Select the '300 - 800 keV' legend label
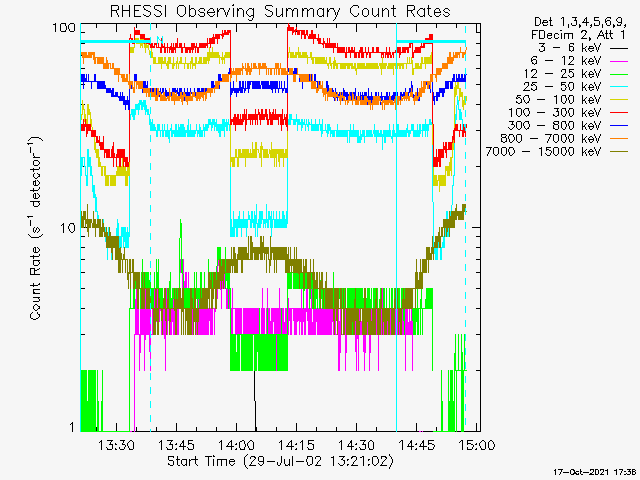Viewport: 640px width, 480px height. (x=554, y=126)
